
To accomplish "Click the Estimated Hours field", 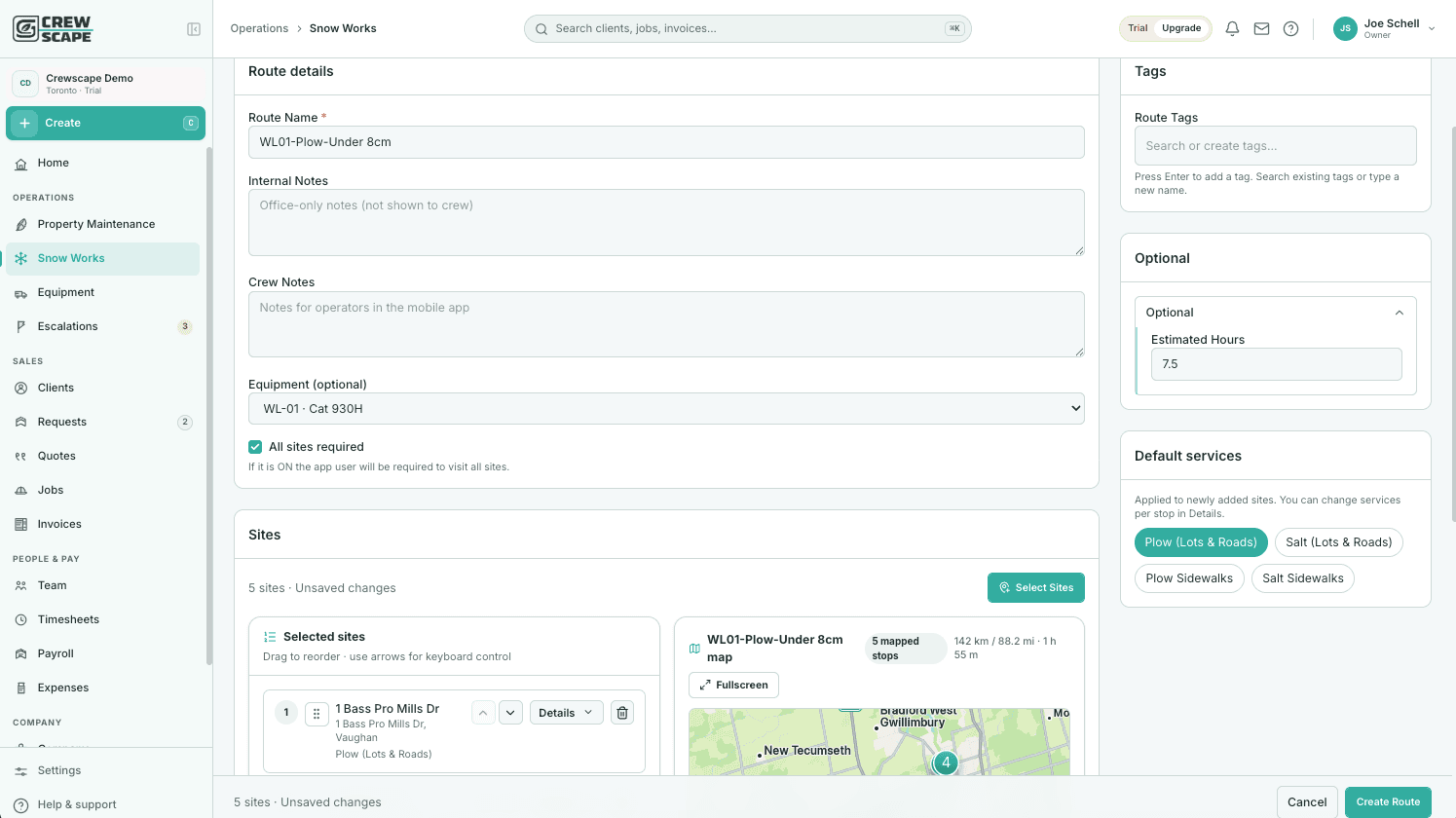I will [1276, 364].
